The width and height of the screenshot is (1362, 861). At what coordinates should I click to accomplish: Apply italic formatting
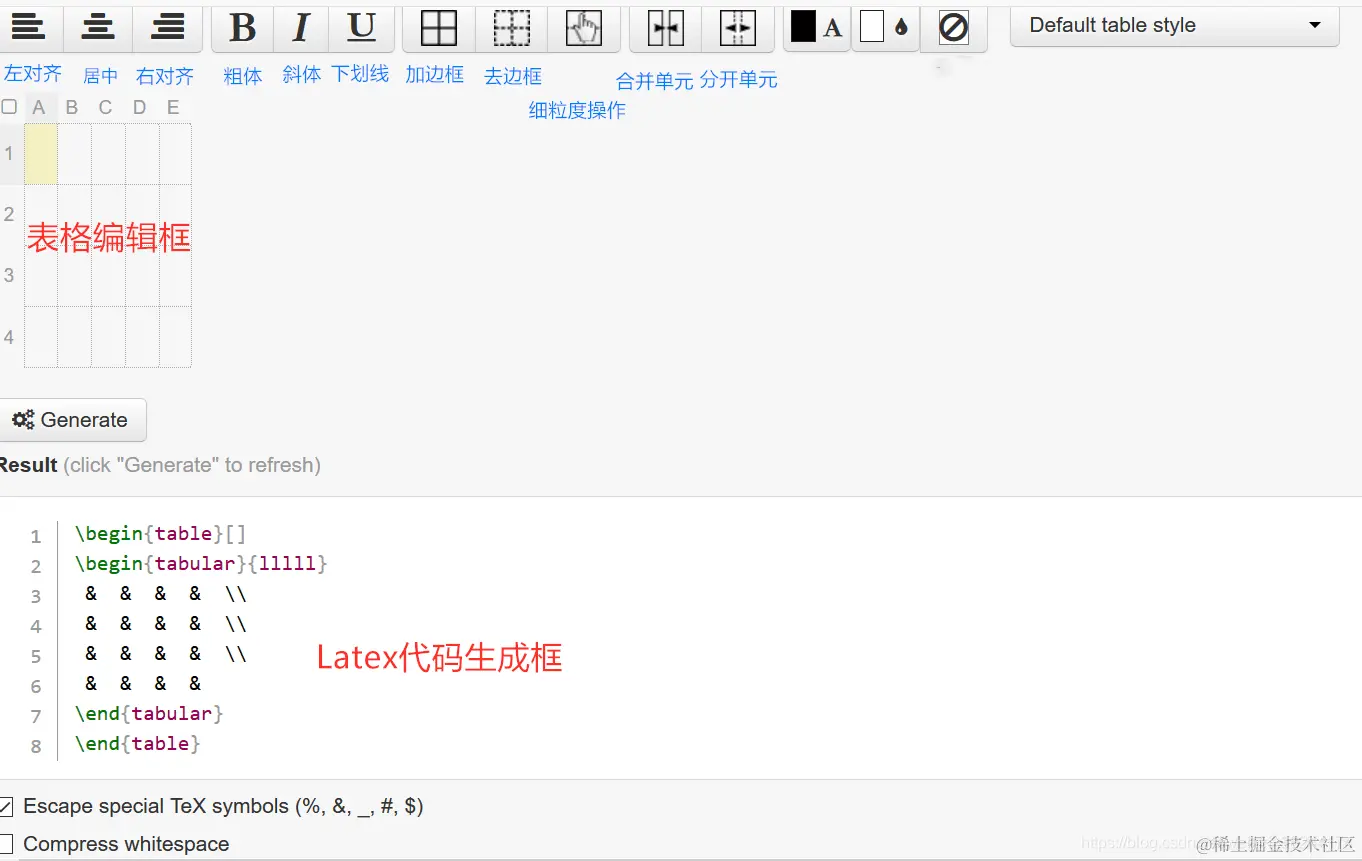301,28
